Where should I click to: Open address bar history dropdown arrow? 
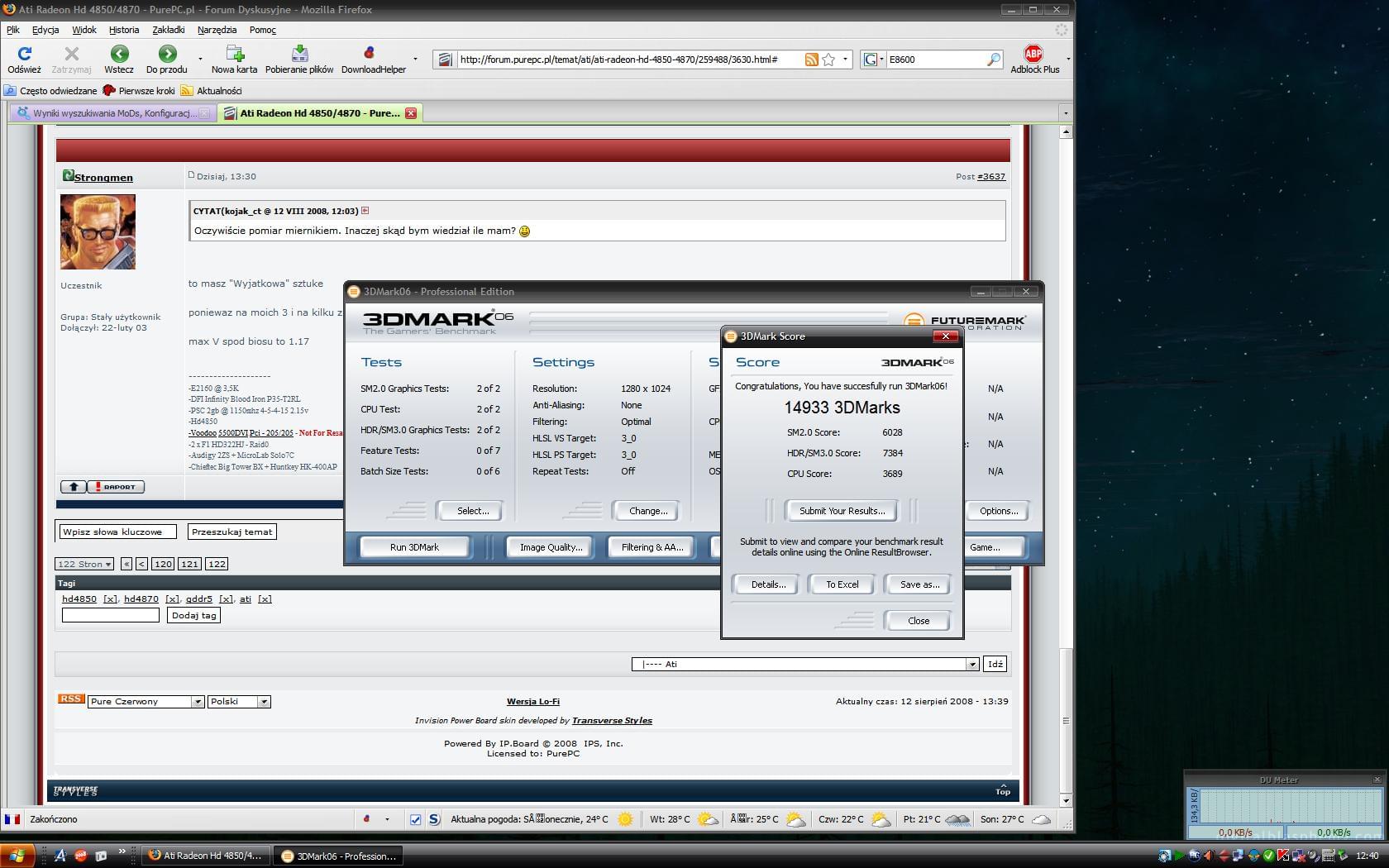[845, 60]
